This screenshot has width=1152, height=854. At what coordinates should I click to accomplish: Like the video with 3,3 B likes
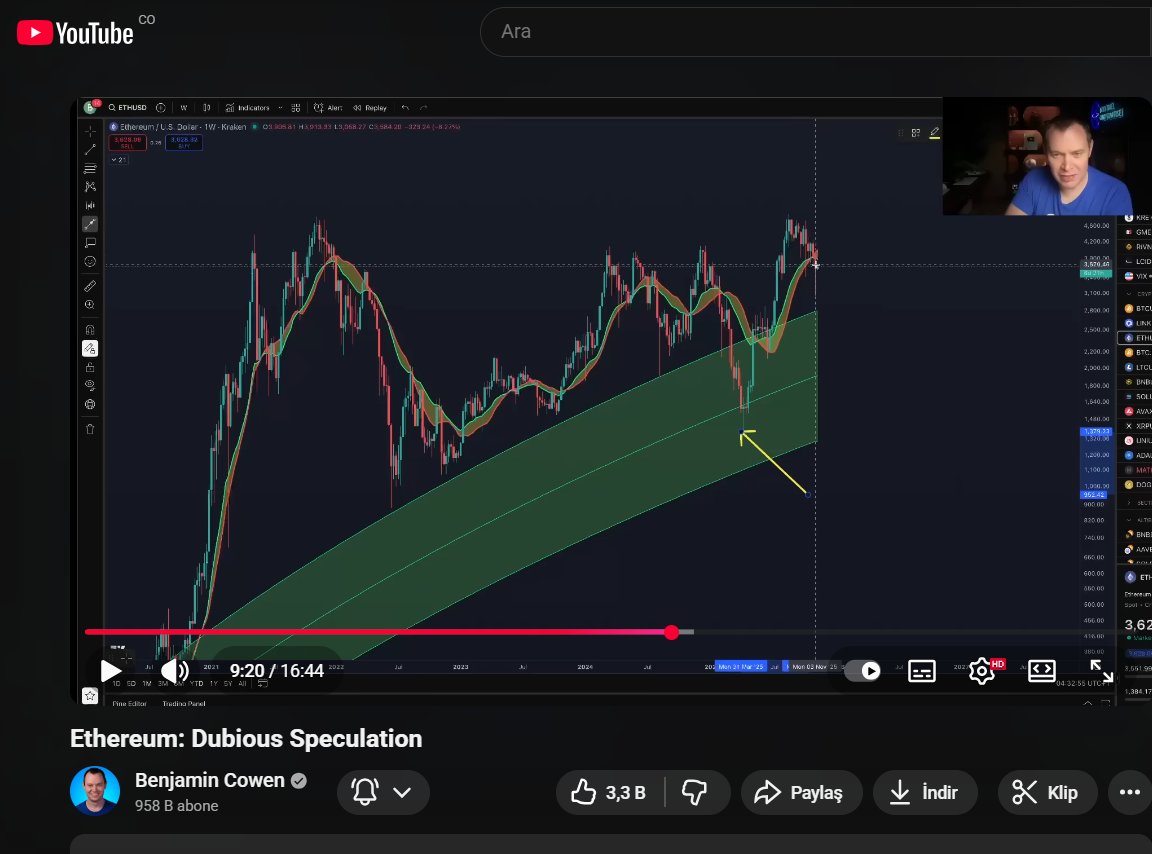click(x=610, y=792)
